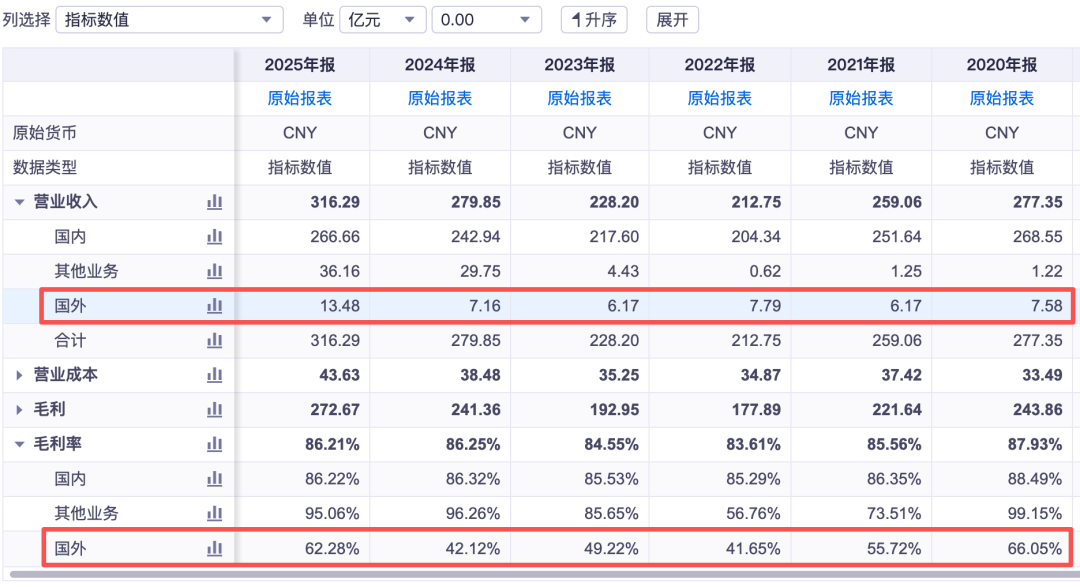Expand the 毛利 row
Viewport: 1080px width, 587px height.
point(19,409)
